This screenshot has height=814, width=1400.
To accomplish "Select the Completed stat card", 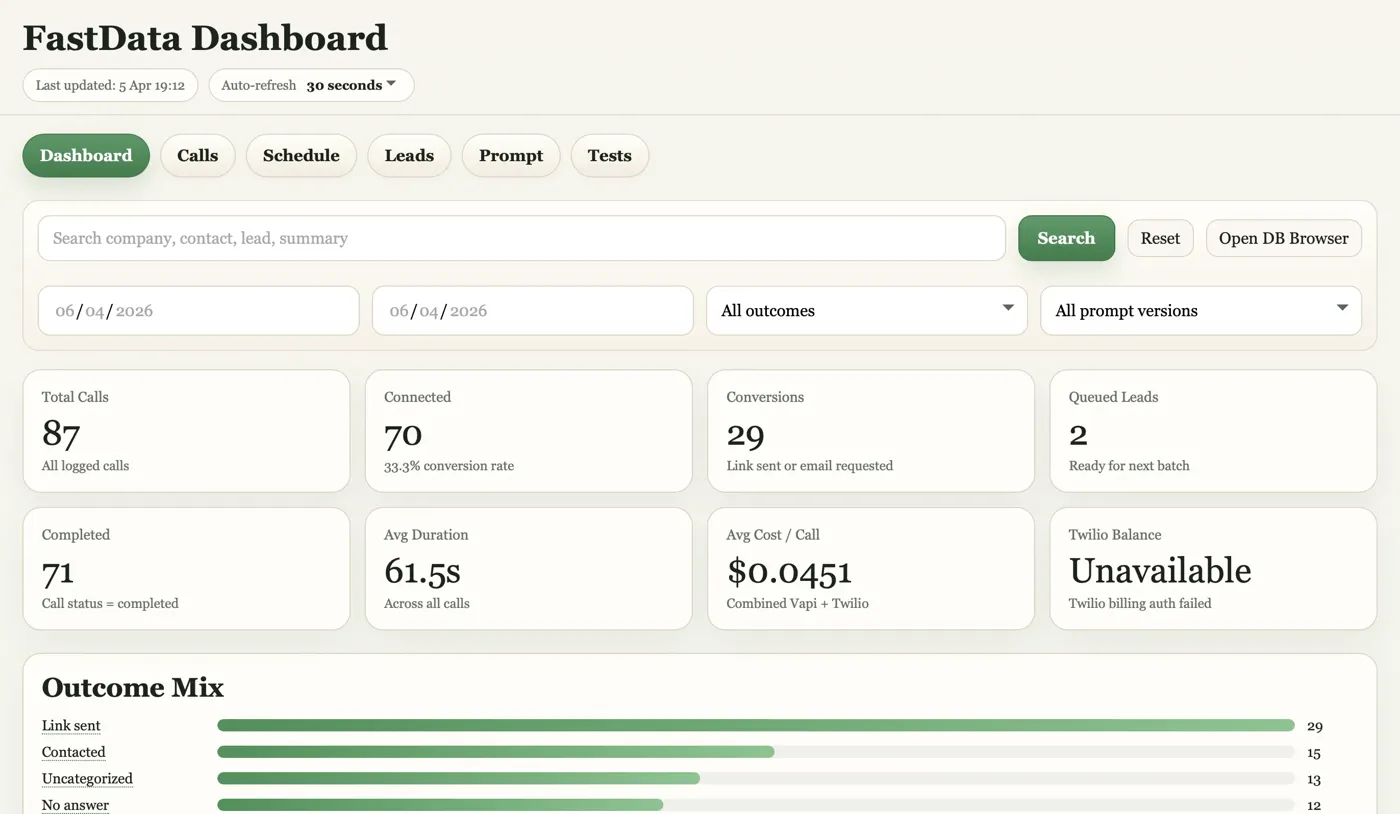I will [x=186, y=569].
